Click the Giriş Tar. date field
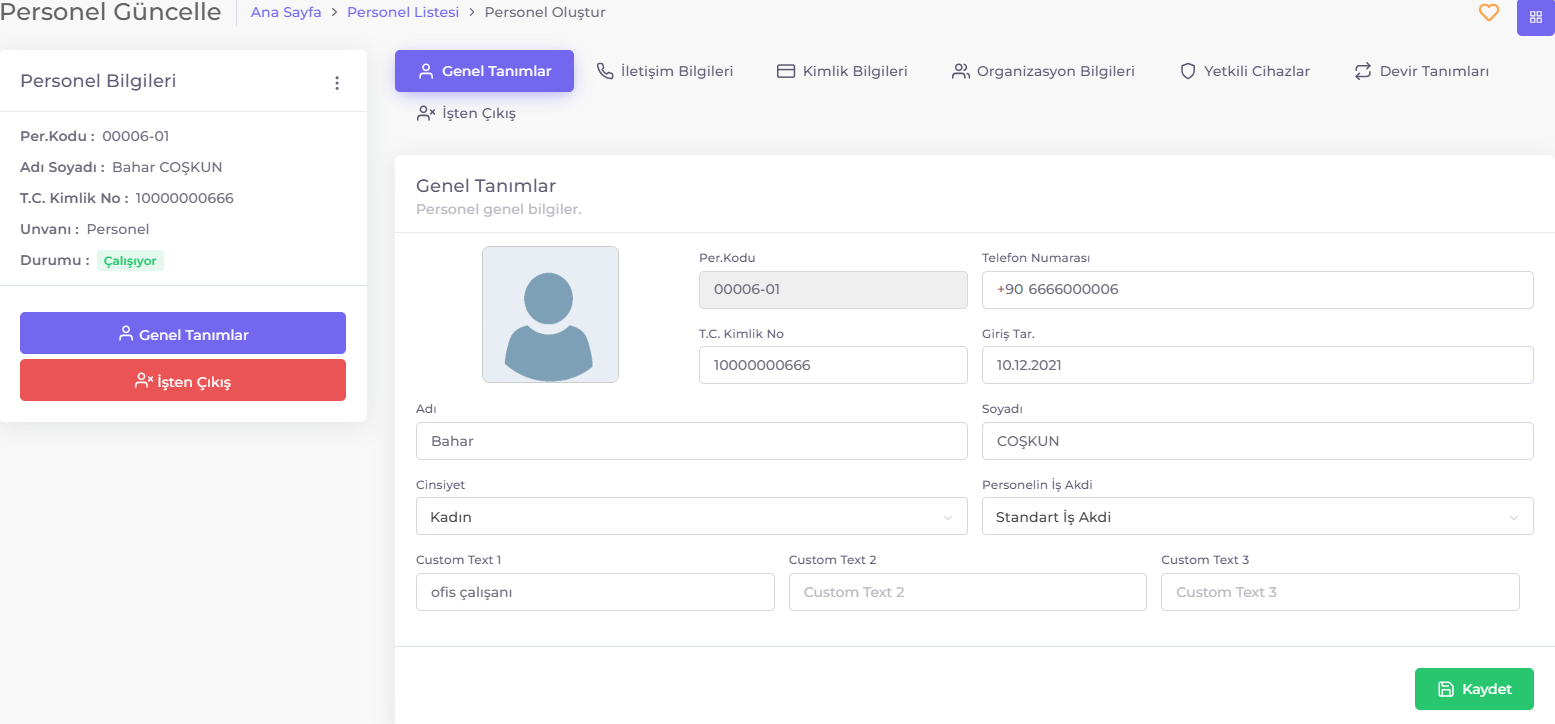Image resolution: width=1555 pixels, height=724 pixels. click(x=1258, y=365)
